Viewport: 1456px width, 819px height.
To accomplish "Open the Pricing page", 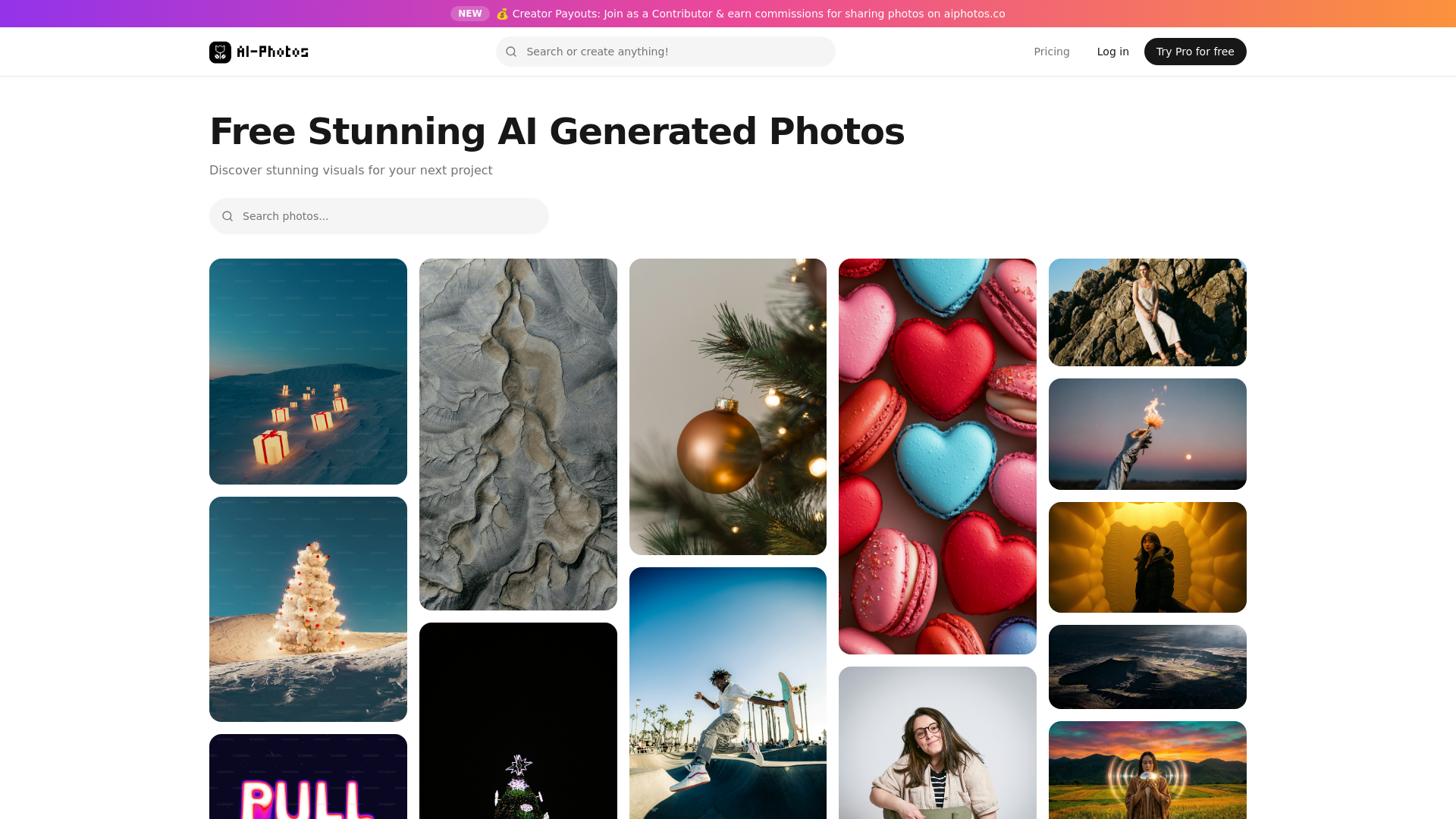I will [1051, 52].
